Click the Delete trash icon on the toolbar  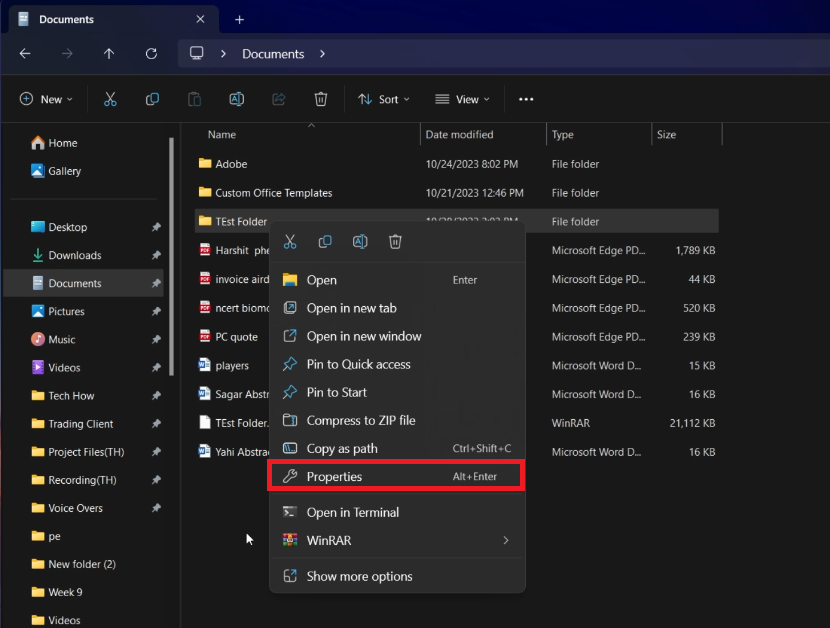tap(320, 99)
